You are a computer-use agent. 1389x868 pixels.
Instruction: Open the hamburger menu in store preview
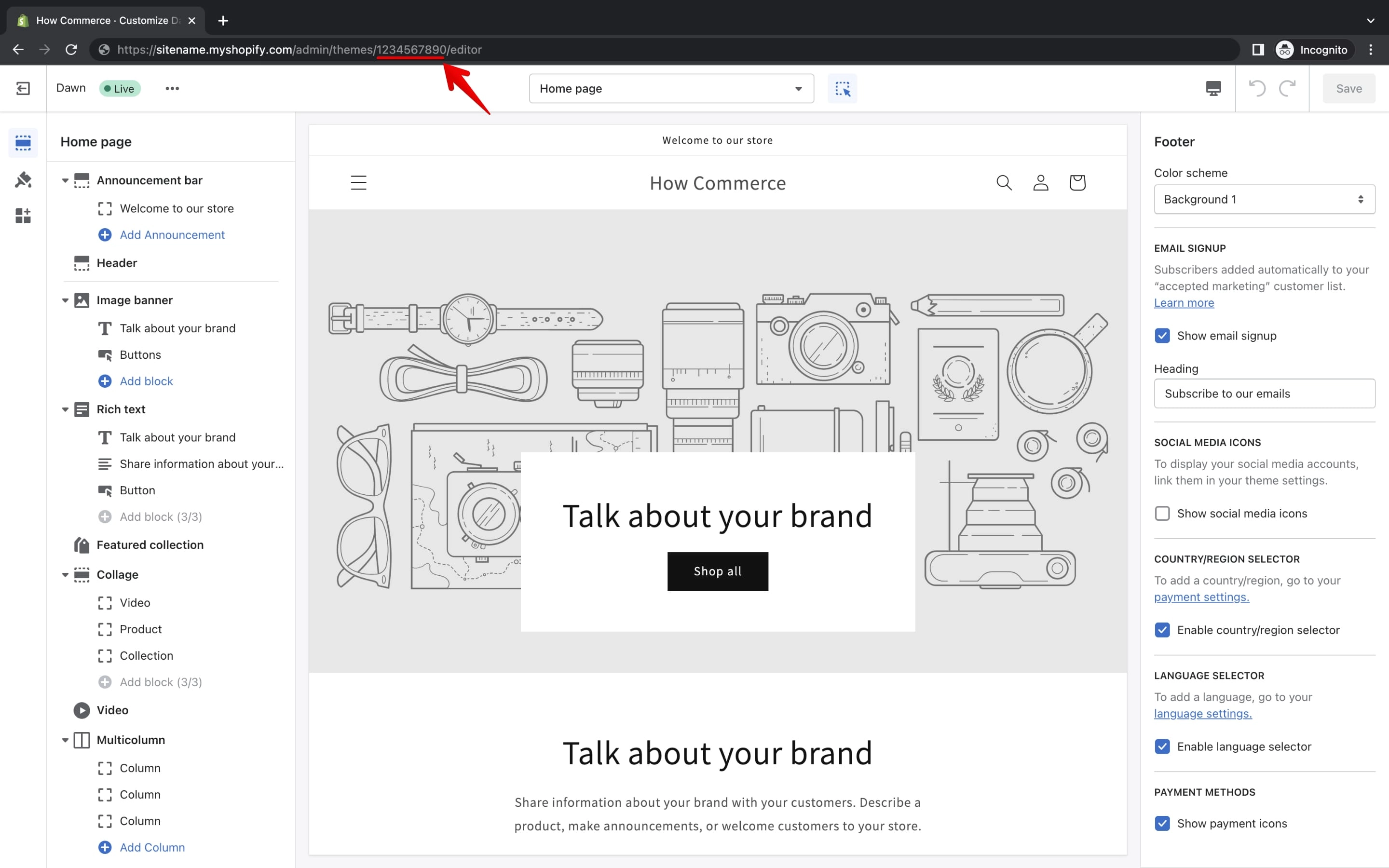(x=359, y=183)
